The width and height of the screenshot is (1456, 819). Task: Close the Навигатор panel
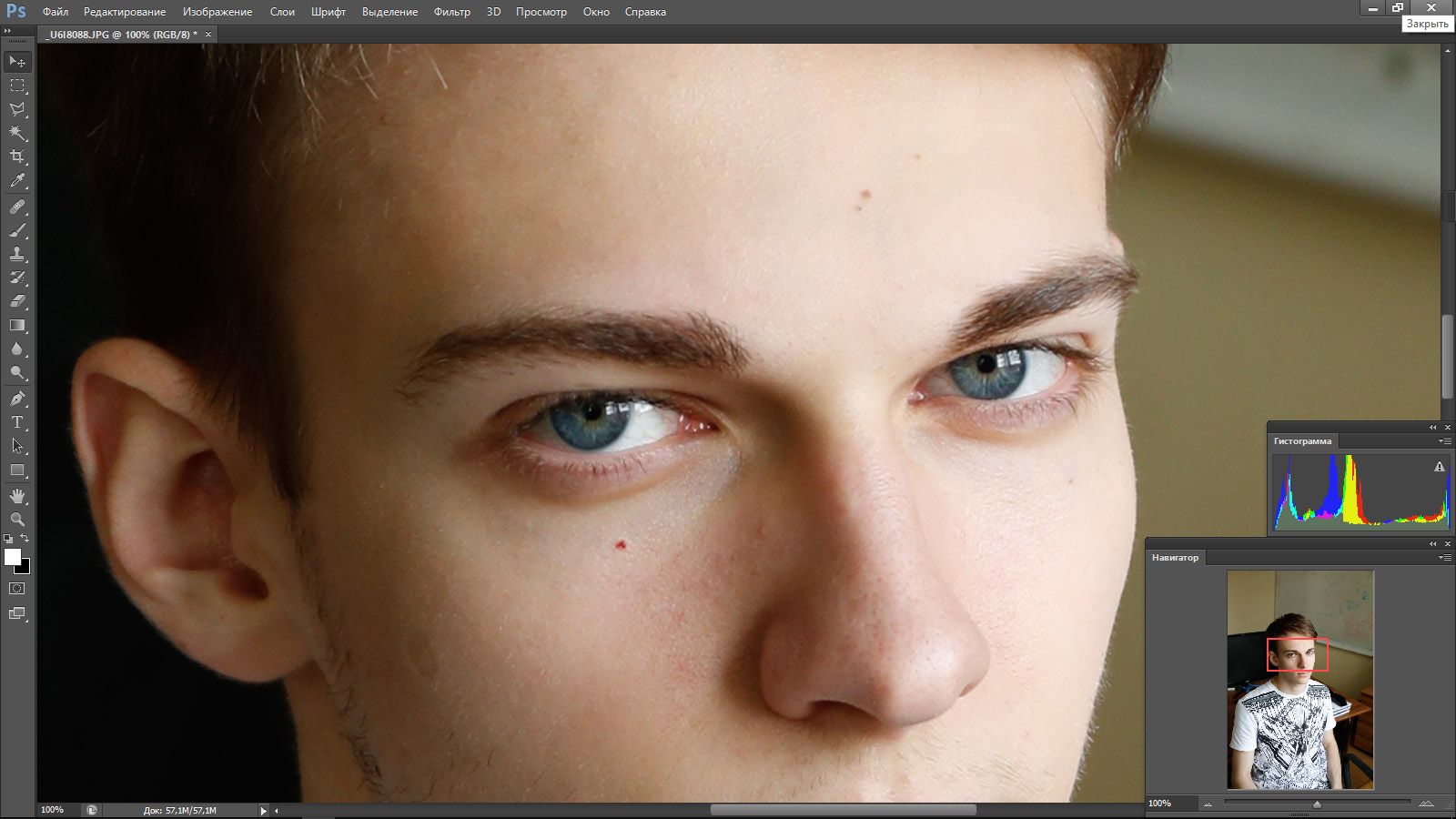click(1447, 544)
